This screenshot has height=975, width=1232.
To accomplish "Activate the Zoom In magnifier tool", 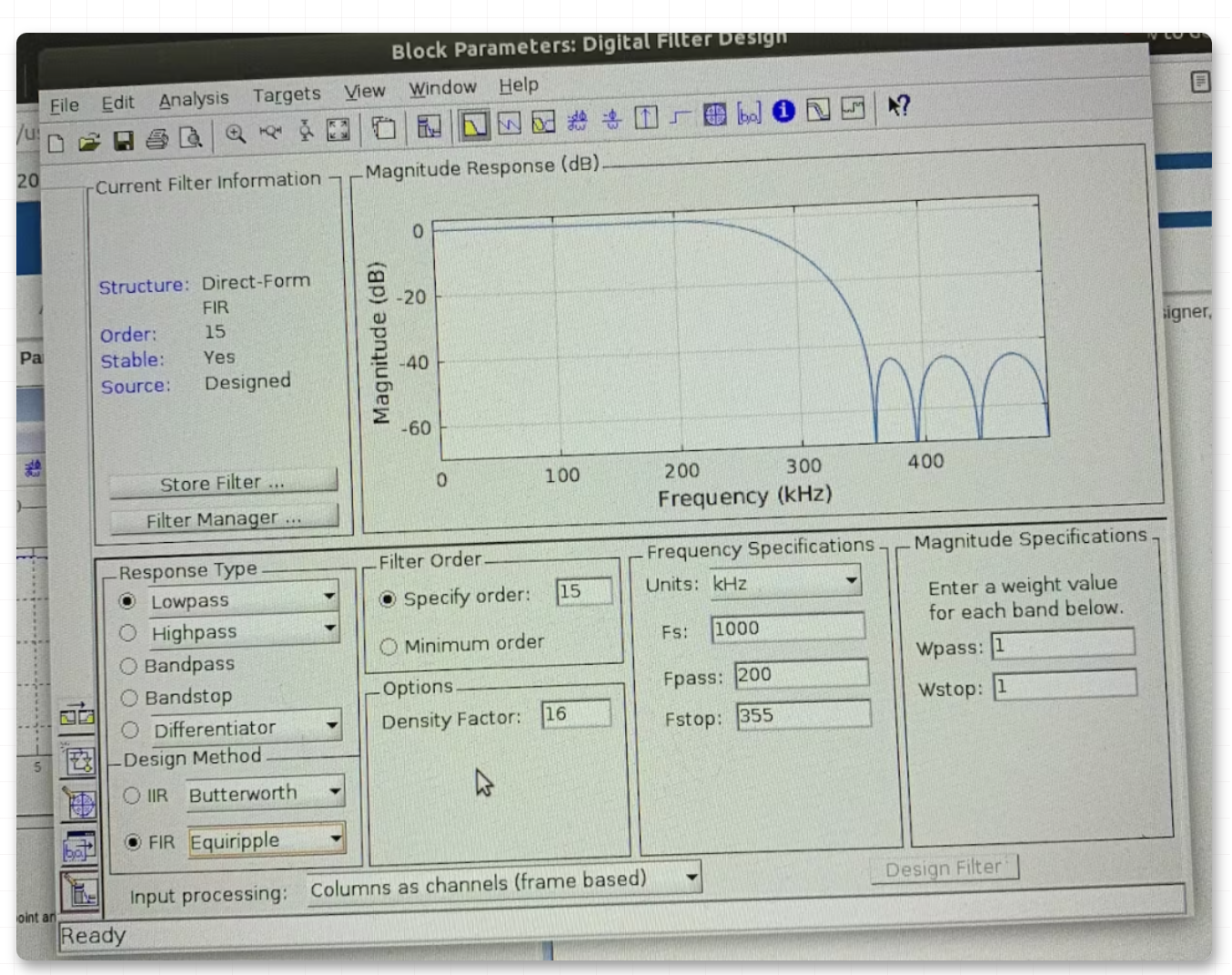I will point(236,135).
